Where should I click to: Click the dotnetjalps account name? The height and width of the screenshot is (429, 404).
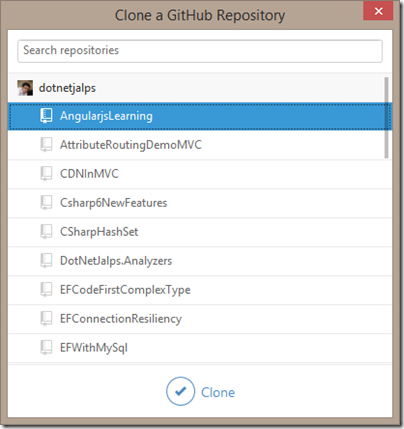coord(67,88)
